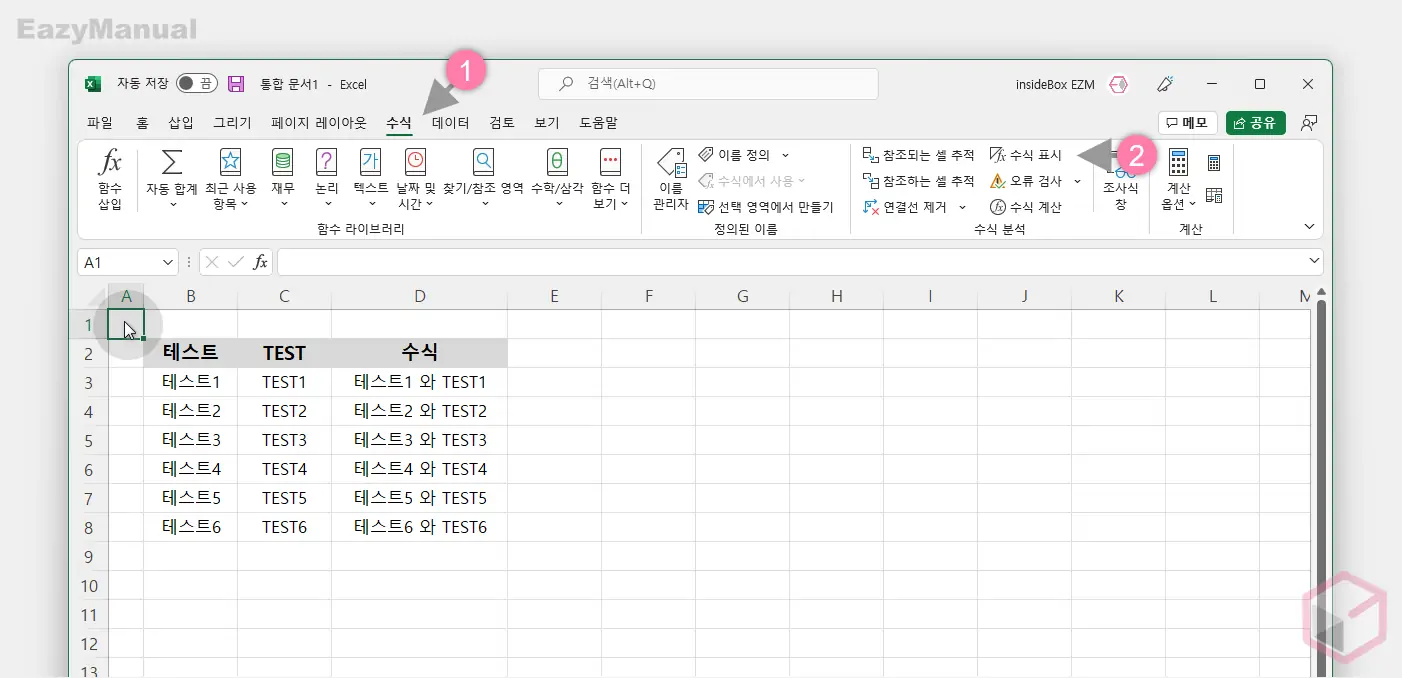Open 이름 정의 dropdown arrow

[785, 155]
